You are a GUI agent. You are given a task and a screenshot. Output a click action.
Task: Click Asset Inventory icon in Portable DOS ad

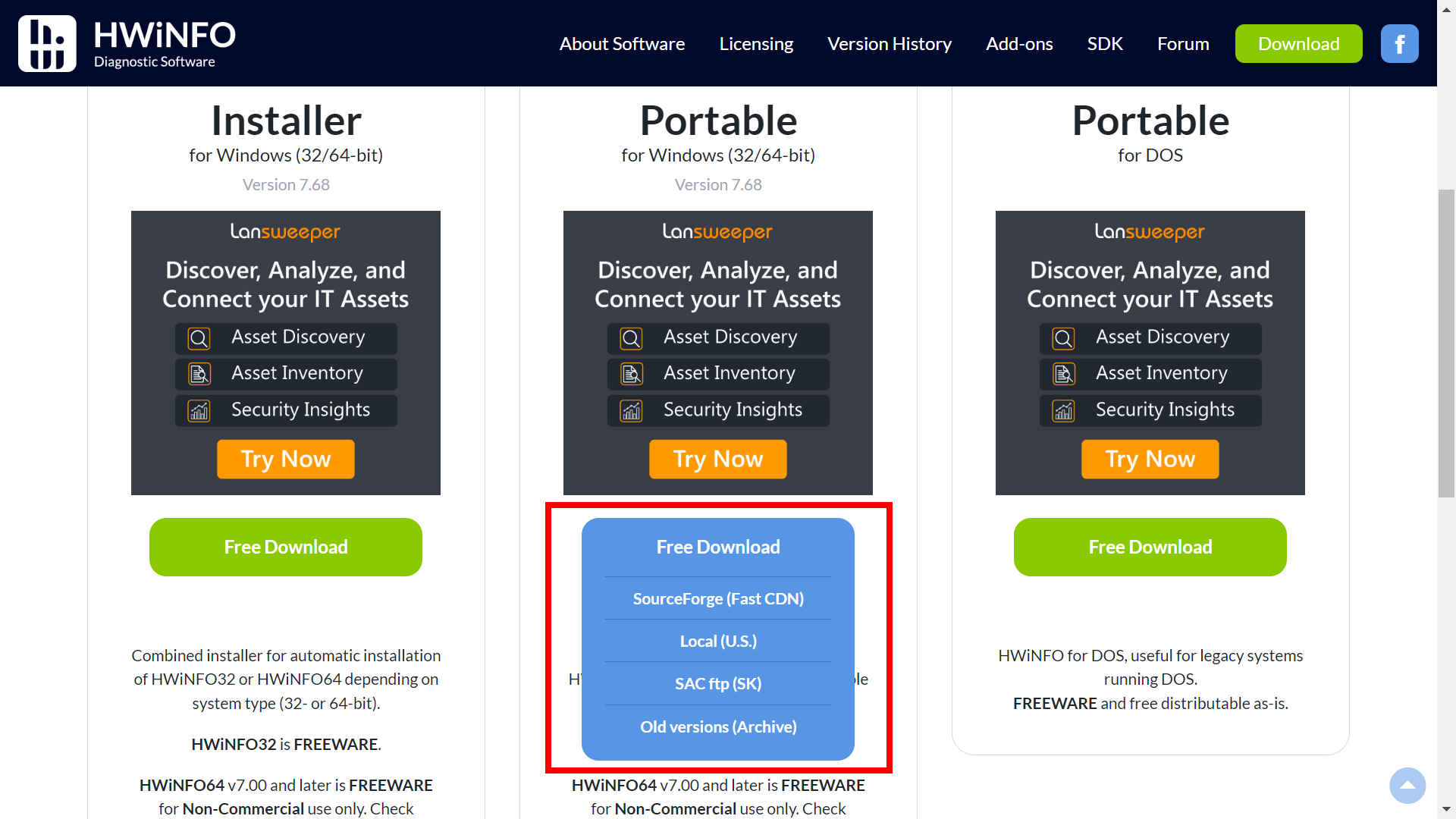pos(1063,374)
